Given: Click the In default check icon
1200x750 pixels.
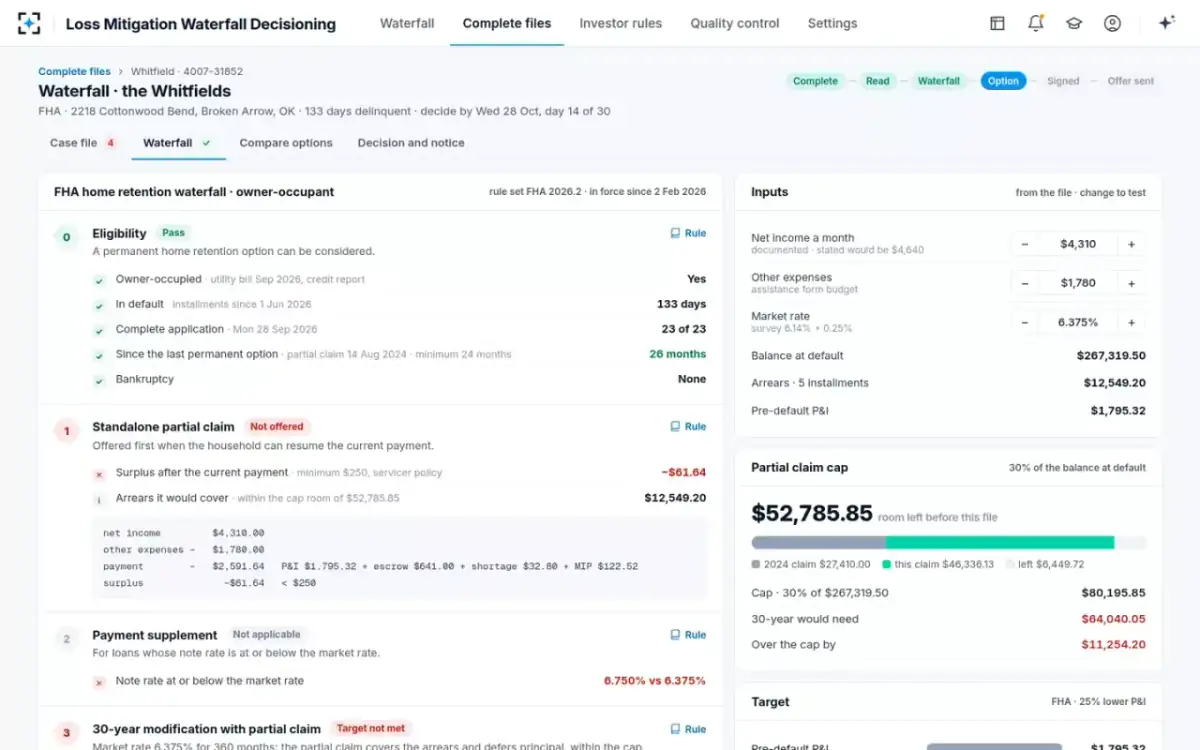Looking at the screenshot, I should [x=99, y=305].
